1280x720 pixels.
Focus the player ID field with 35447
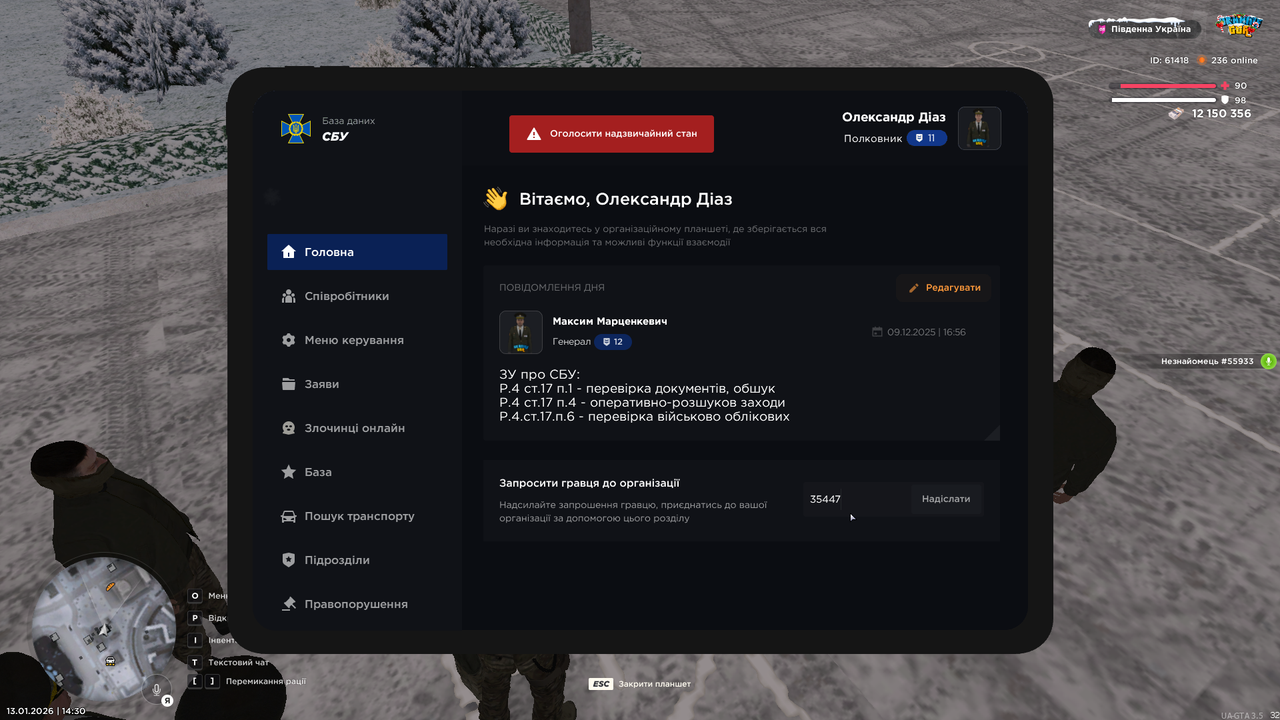pos(856,499)
